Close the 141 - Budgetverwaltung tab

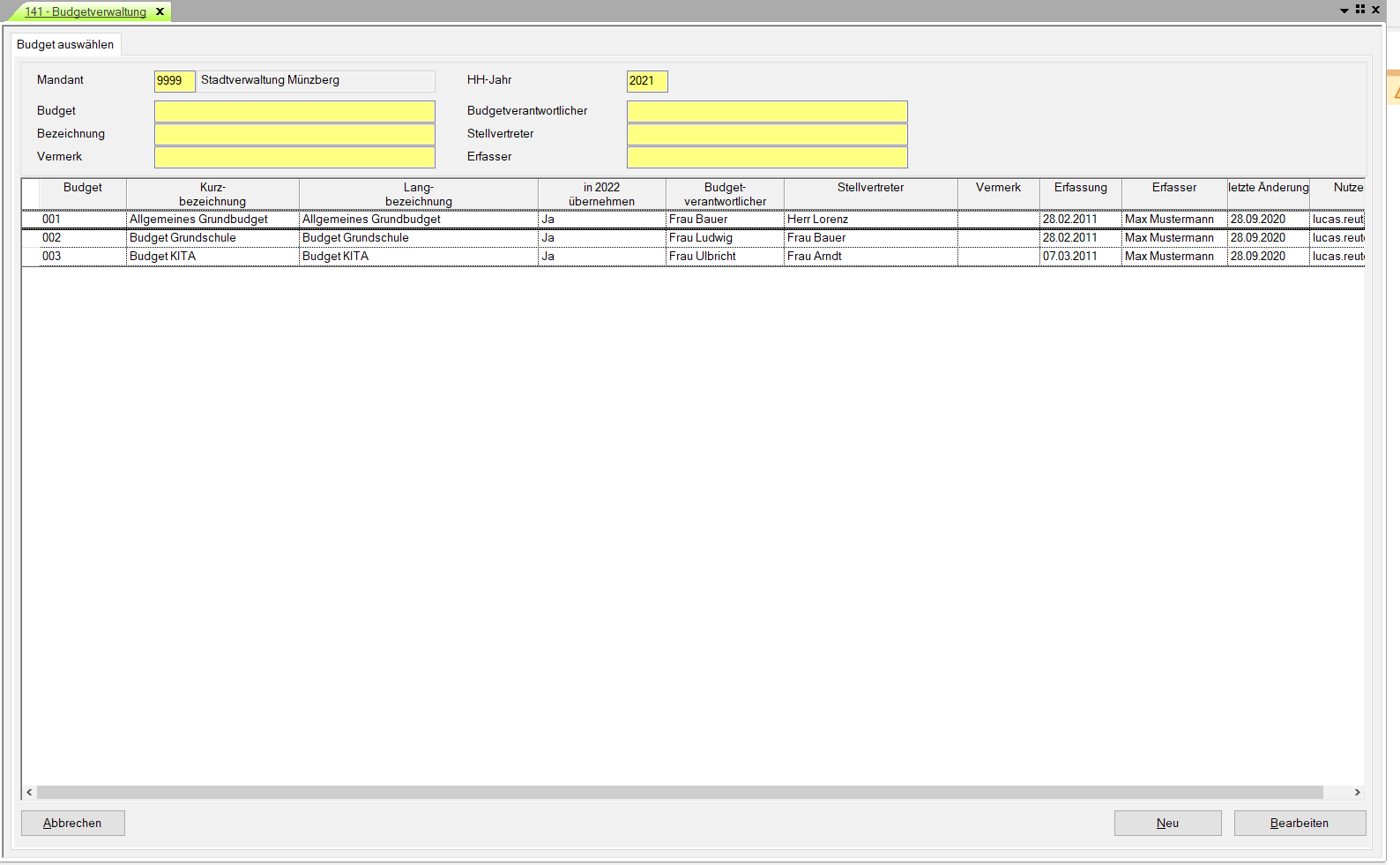[160, 11]
